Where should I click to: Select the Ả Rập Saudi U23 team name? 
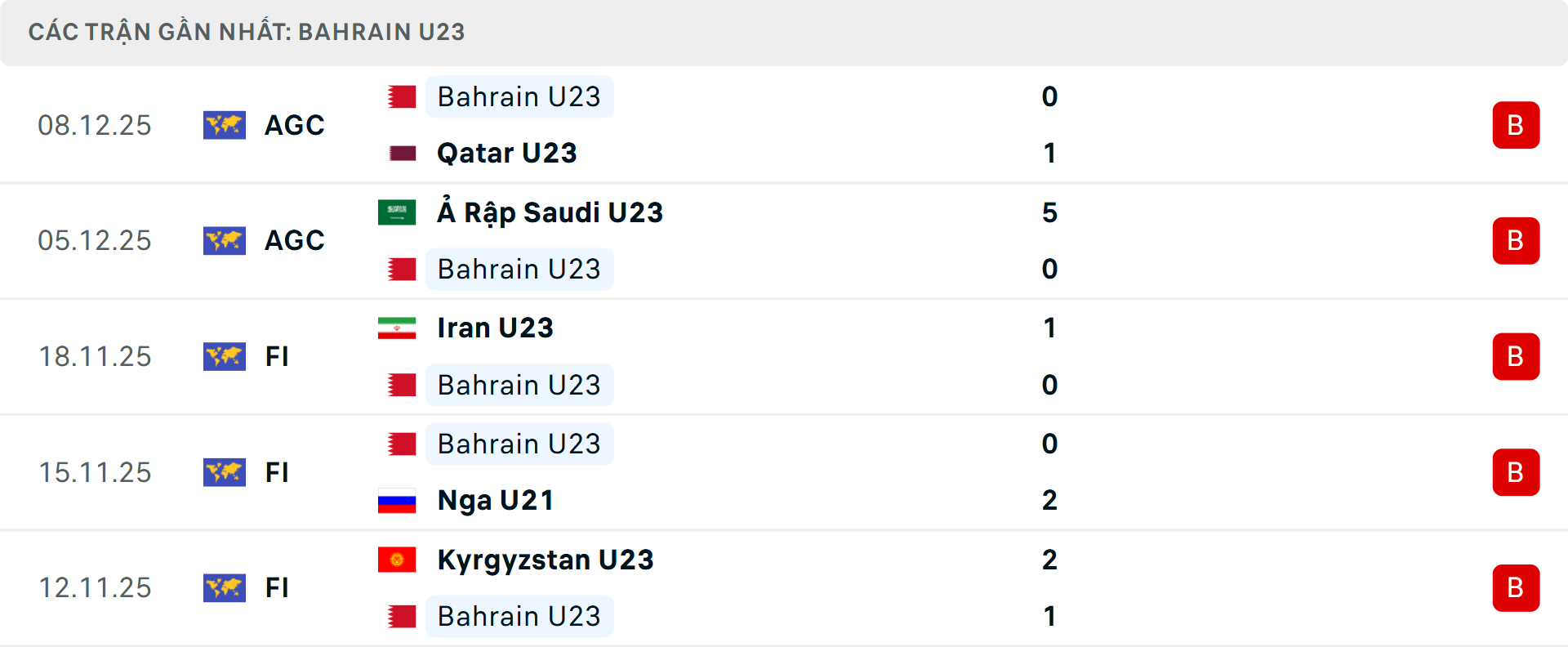[x=548, y=212]
